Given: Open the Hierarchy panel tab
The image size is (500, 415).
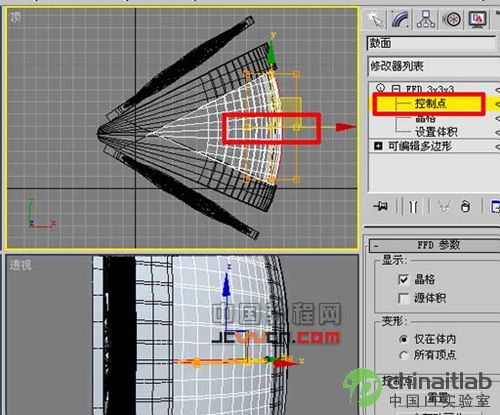Looking at the screenshot, I should [426, 19].
